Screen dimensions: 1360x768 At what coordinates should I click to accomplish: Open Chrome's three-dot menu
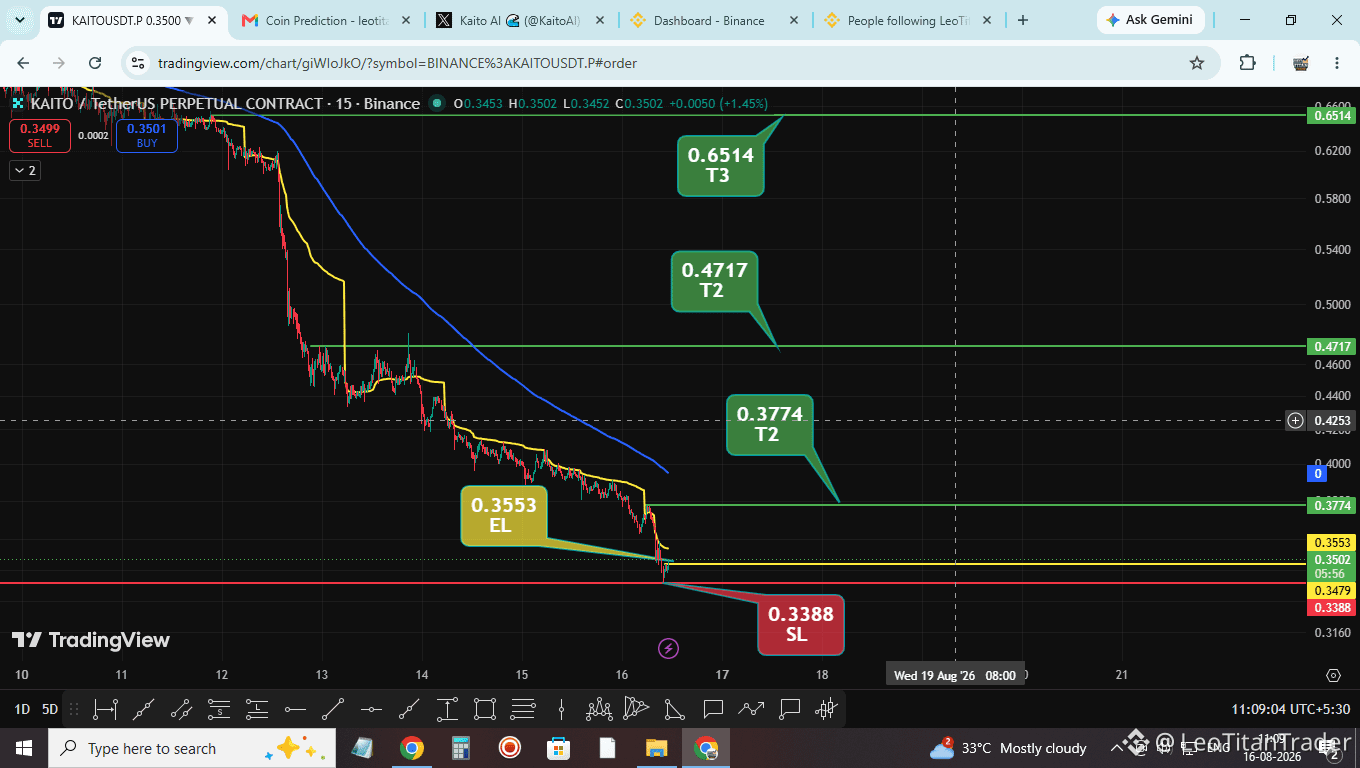pos(1337,63)
